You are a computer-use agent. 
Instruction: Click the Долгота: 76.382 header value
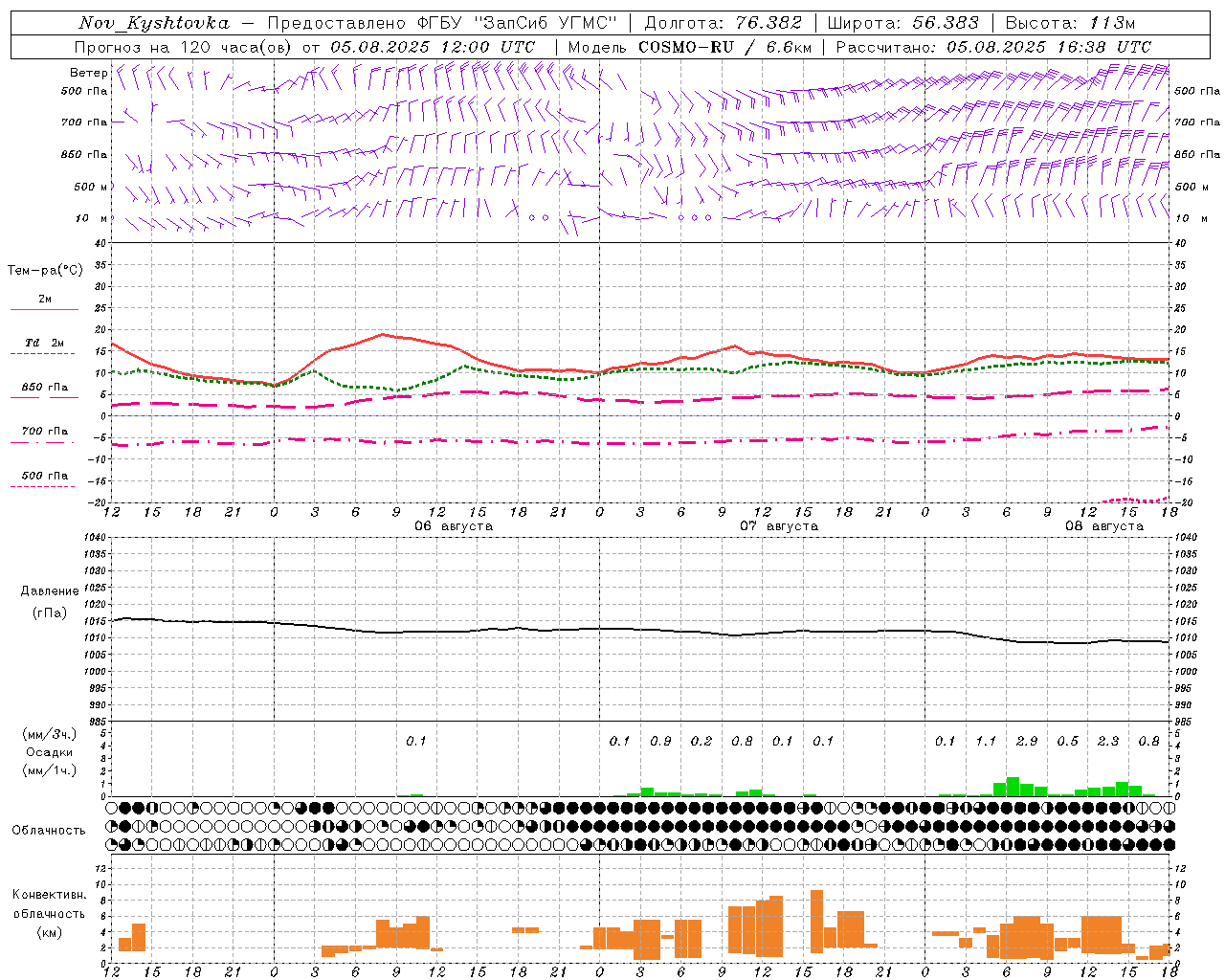[724, 23]
